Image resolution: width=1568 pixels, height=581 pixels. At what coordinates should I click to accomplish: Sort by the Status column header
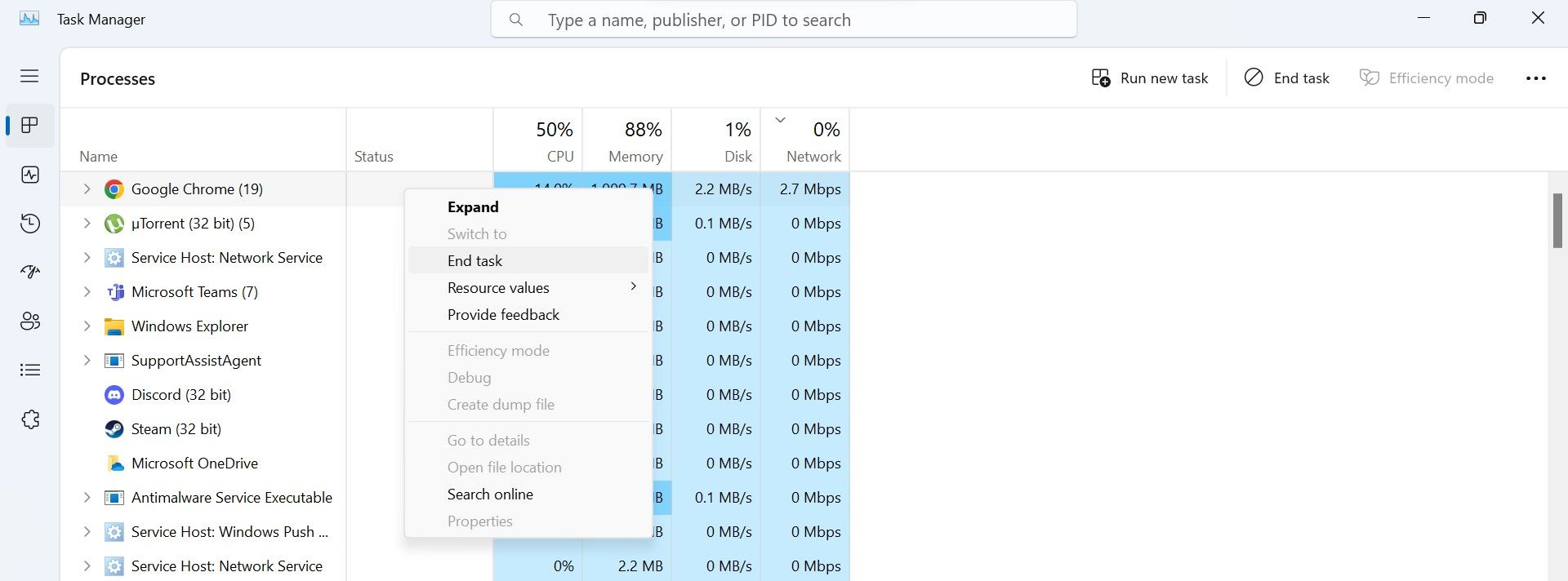420,140
